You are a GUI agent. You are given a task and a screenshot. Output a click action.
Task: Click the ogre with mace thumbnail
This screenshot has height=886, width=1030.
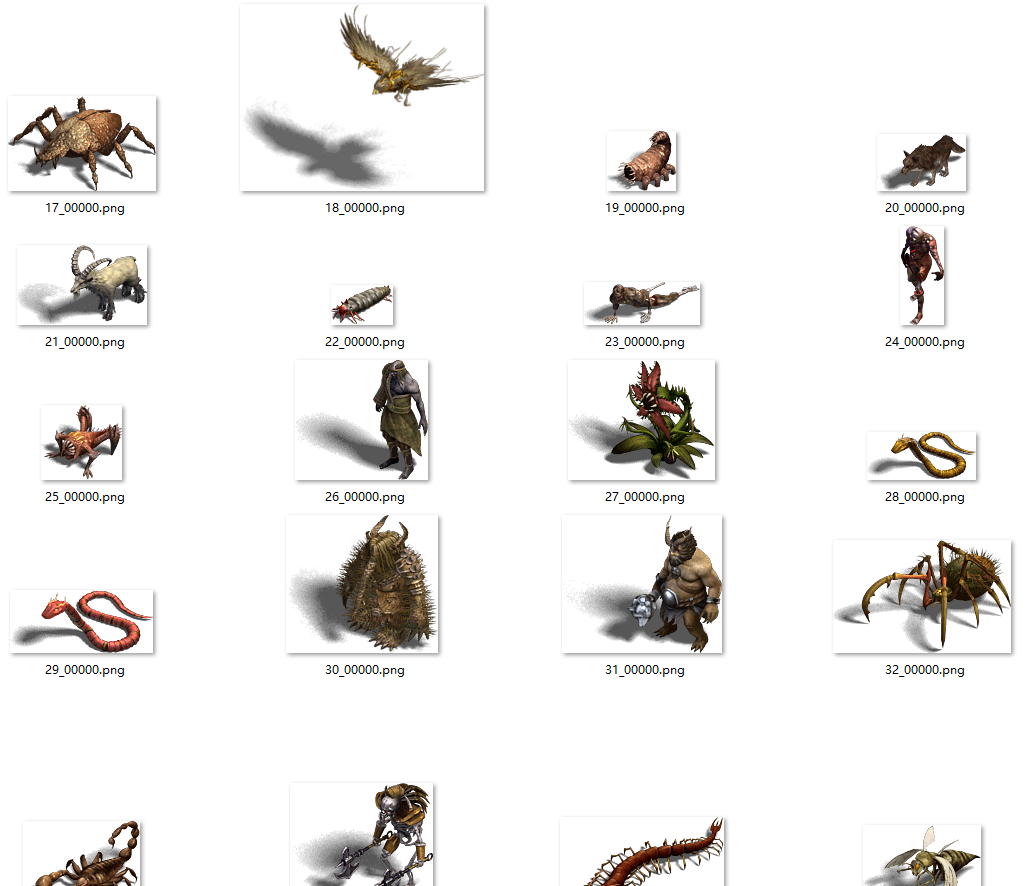pyautogui.click(x=642, y=584)
